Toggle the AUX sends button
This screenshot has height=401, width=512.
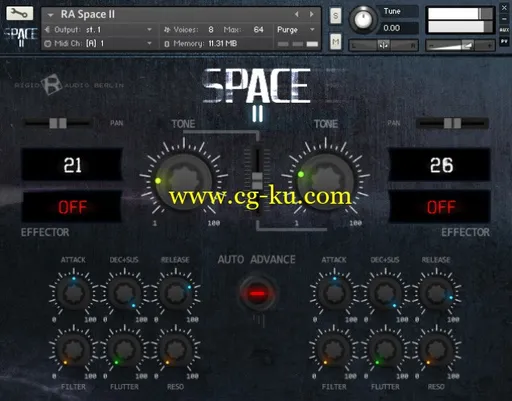point(504,30)
